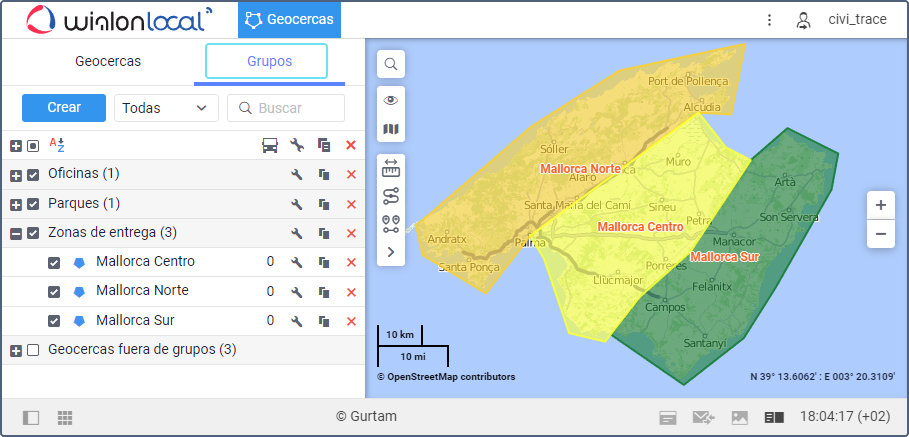
Task: Delete the Mallorca Sur geofence
Action: click(x=351, y=321)
